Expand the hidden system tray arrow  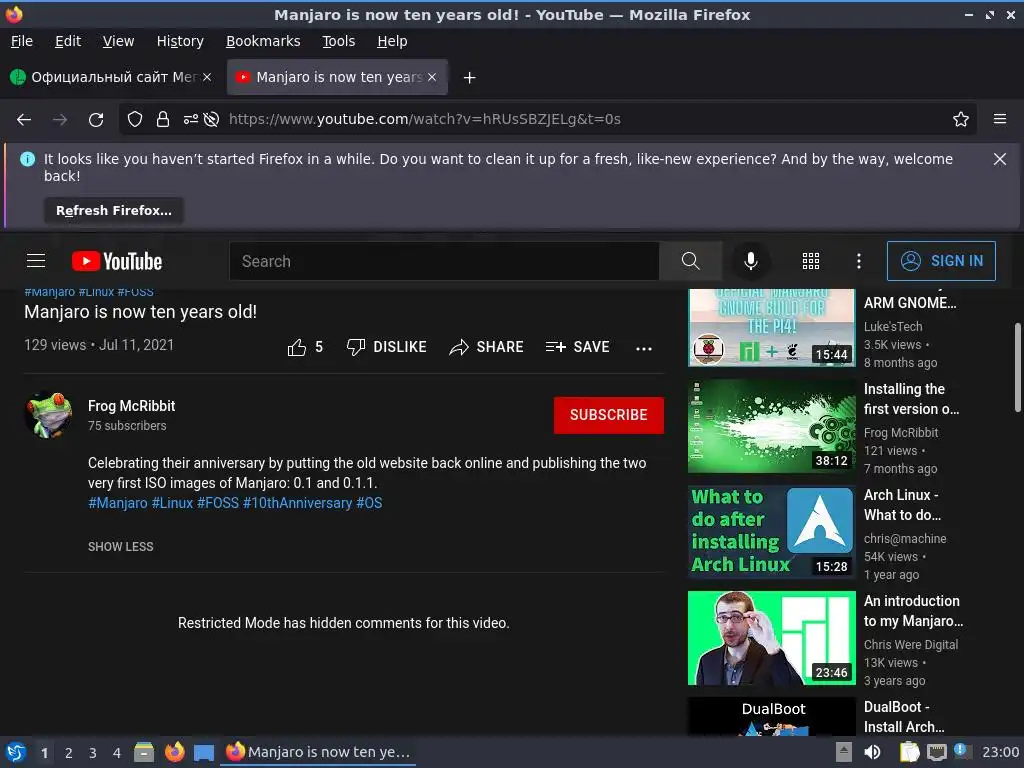tap(844, 752)
